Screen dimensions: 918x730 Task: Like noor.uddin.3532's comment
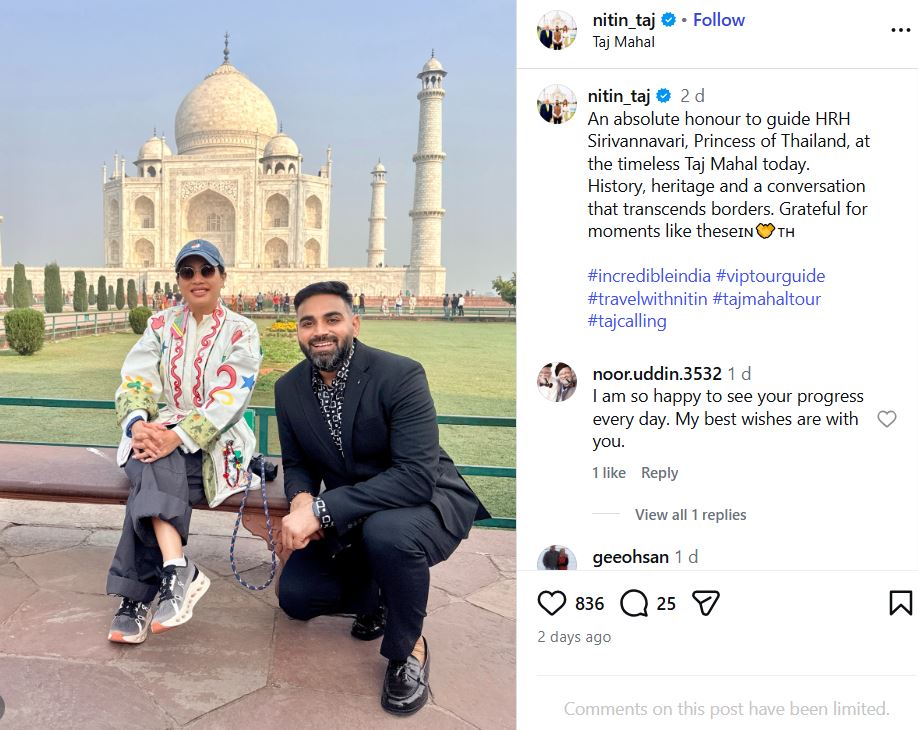coord(886,419)
